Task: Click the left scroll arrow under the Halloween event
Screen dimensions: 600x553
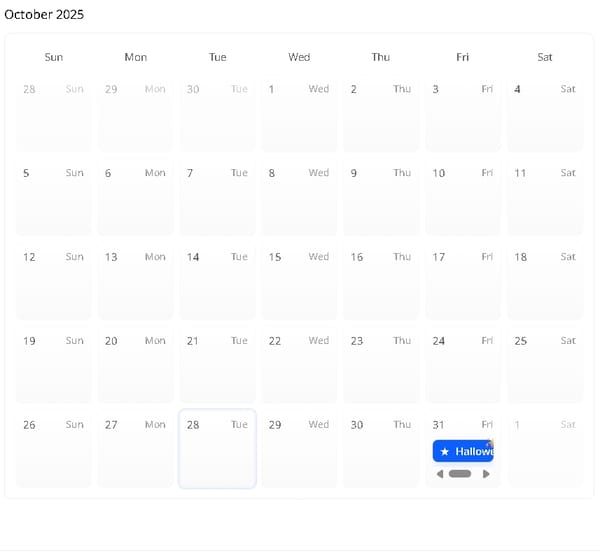Action: pos(440,474)
